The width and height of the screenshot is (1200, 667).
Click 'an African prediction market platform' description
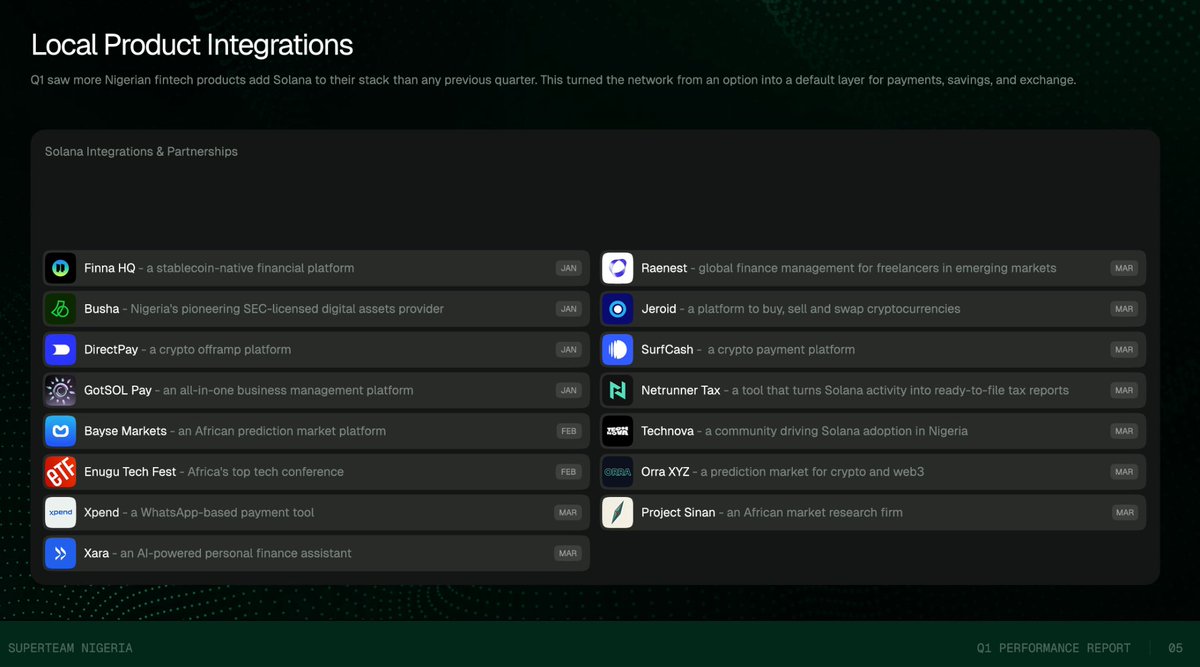283,431
